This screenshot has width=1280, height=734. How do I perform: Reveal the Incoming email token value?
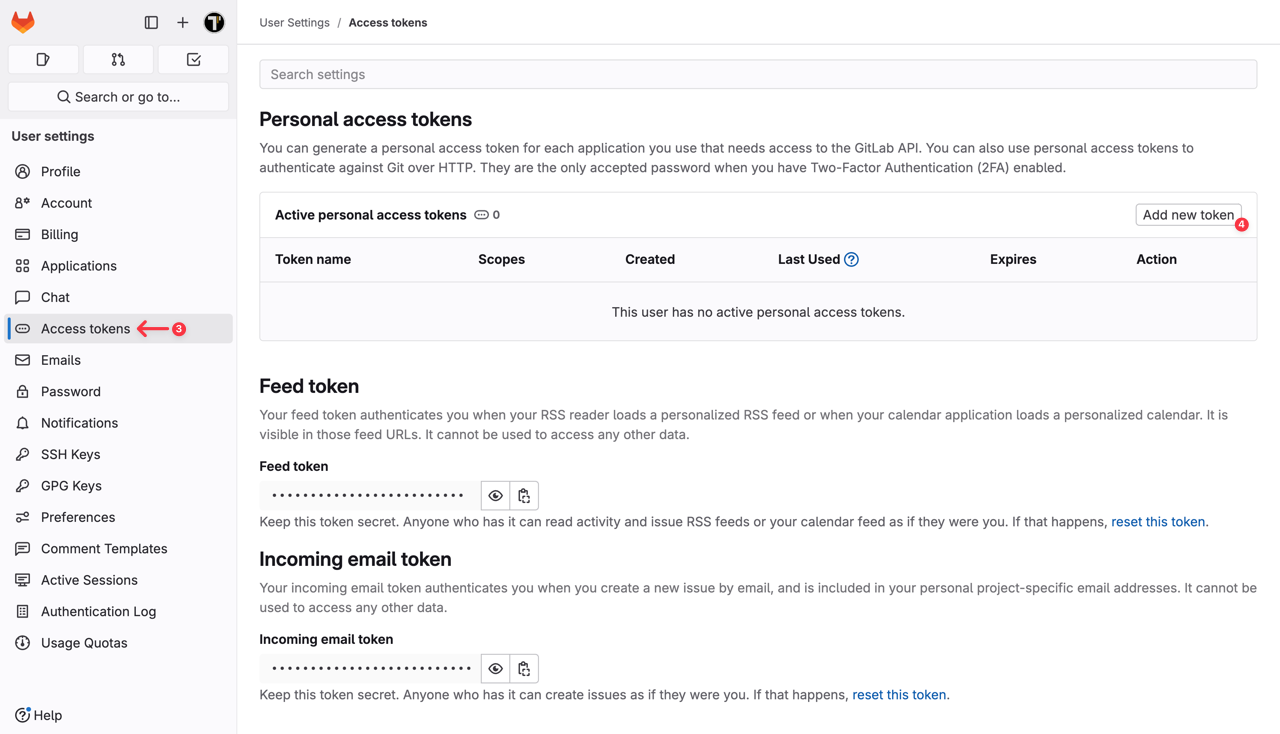tap(495, 668)
